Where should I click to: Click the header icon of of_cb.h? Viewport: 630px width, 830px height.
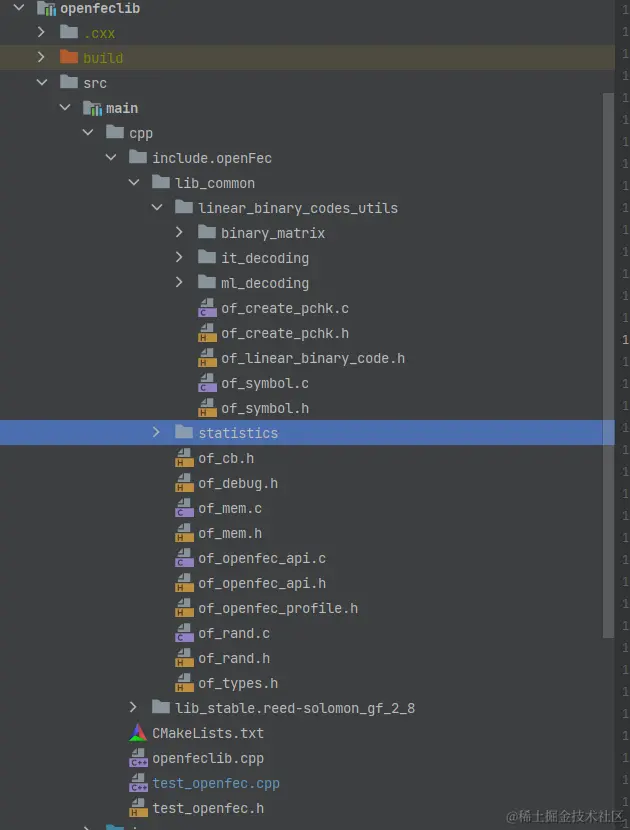pyautogui.click(x=184, y=457)
